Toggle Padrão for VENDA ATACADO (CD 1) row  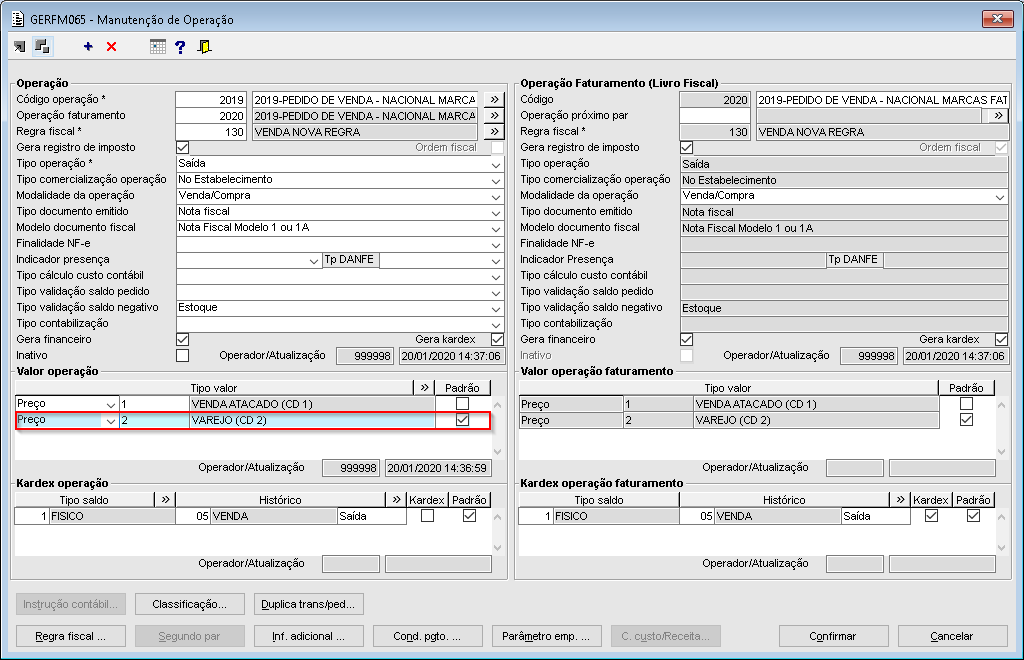pyautogui.click(x=462, y=403)
